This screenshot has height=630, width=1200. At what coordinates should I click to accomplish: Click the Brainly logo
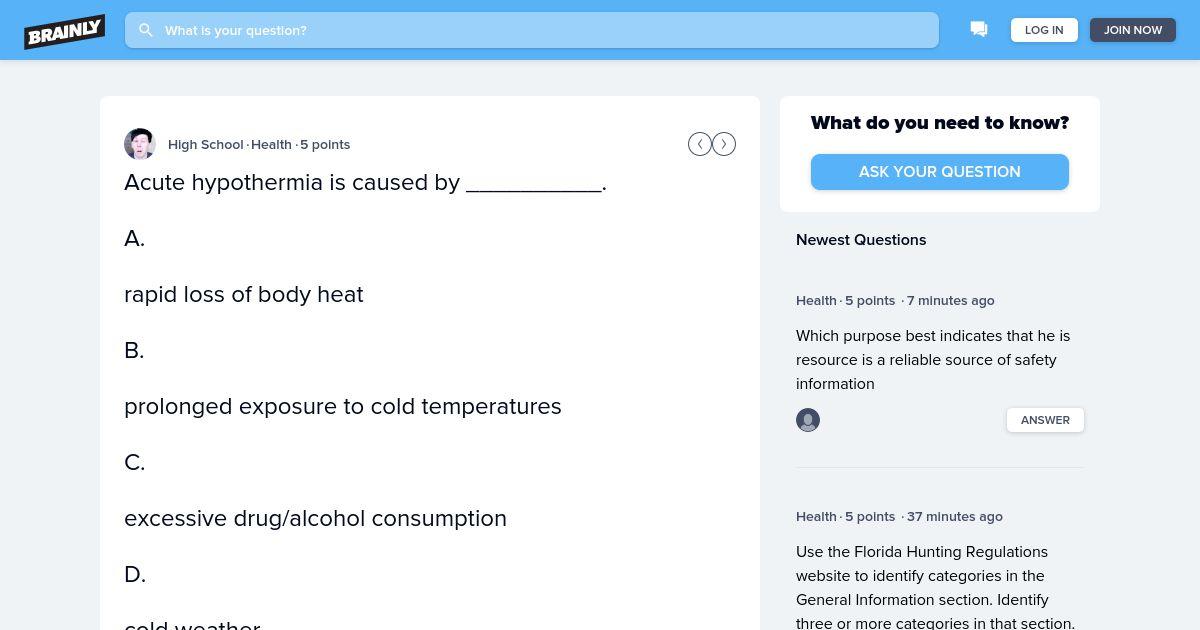(x=65, y=31)
